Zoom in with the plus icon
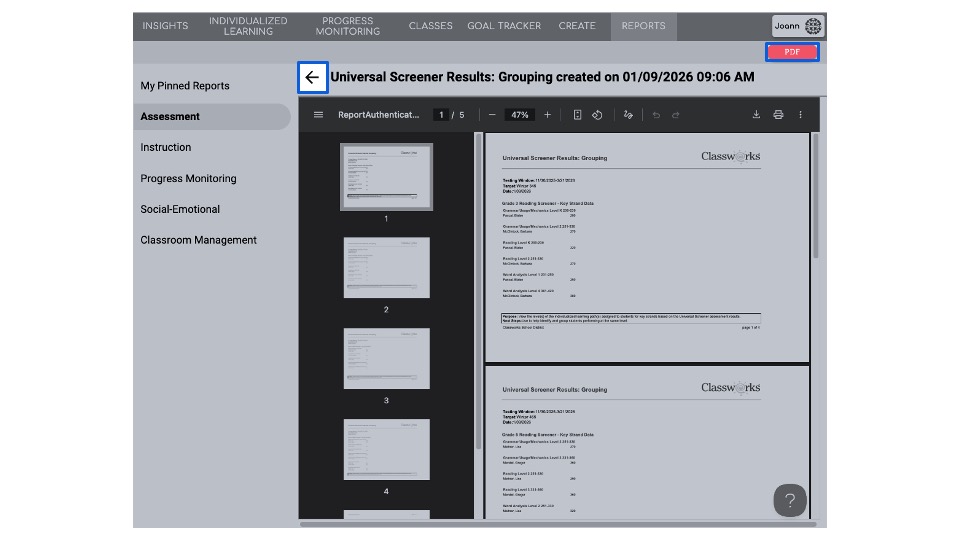Screen dimensions: 960x540 click(x=547, y=114)
